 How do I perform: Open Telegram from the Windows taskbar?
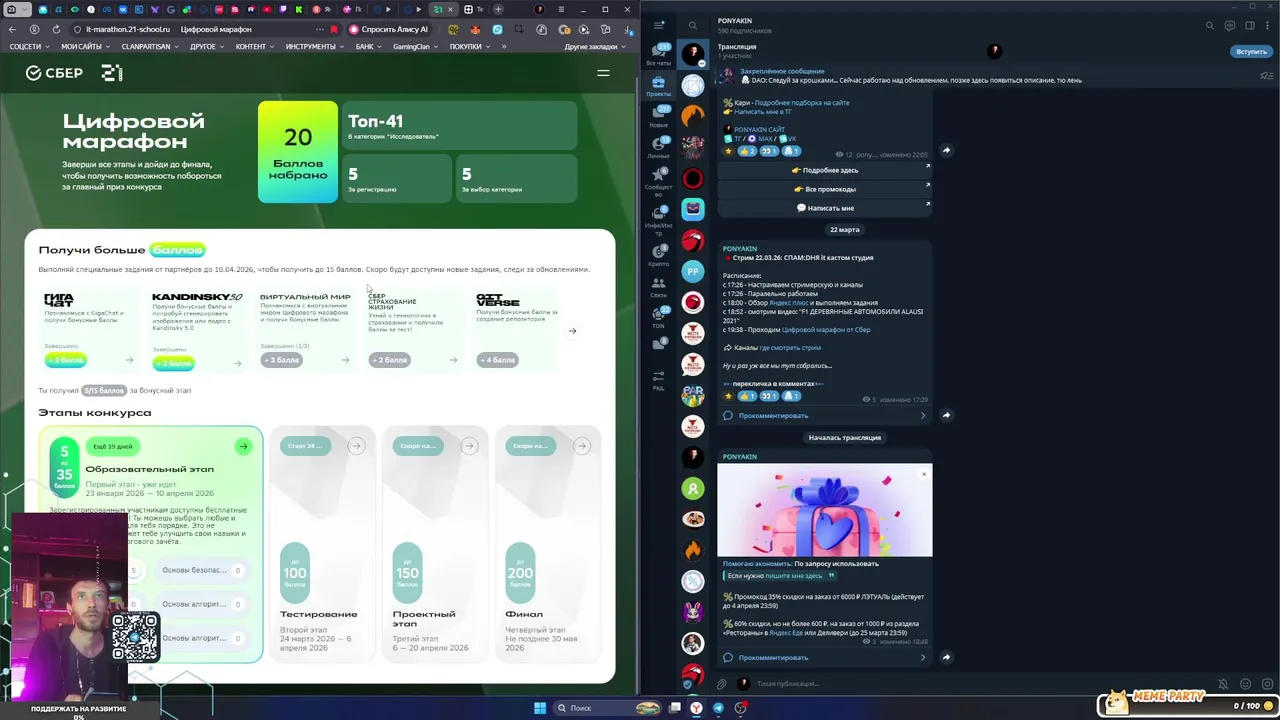click(x=718, y=708)
